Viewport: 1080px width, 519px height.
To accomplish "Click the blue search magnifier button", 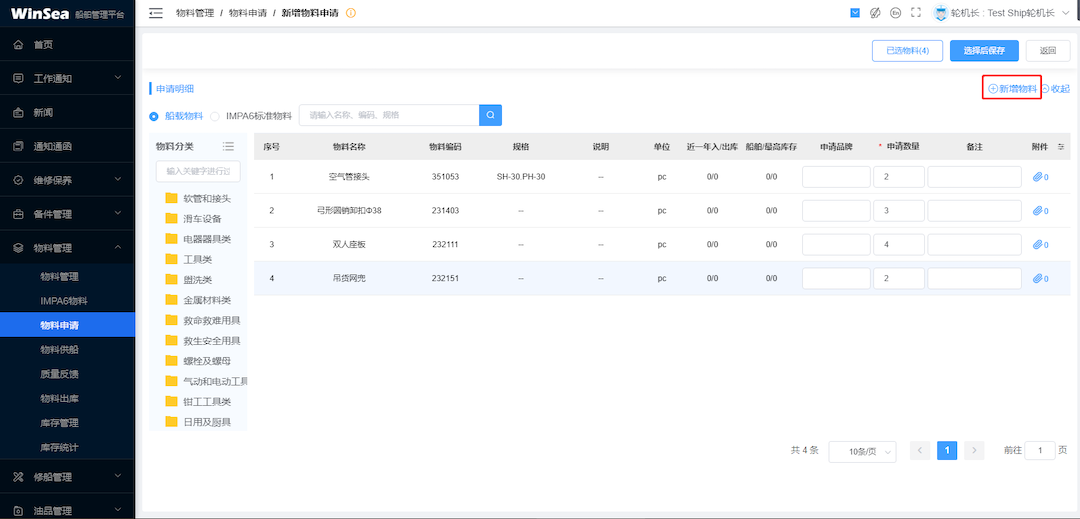I will [490, 115].
